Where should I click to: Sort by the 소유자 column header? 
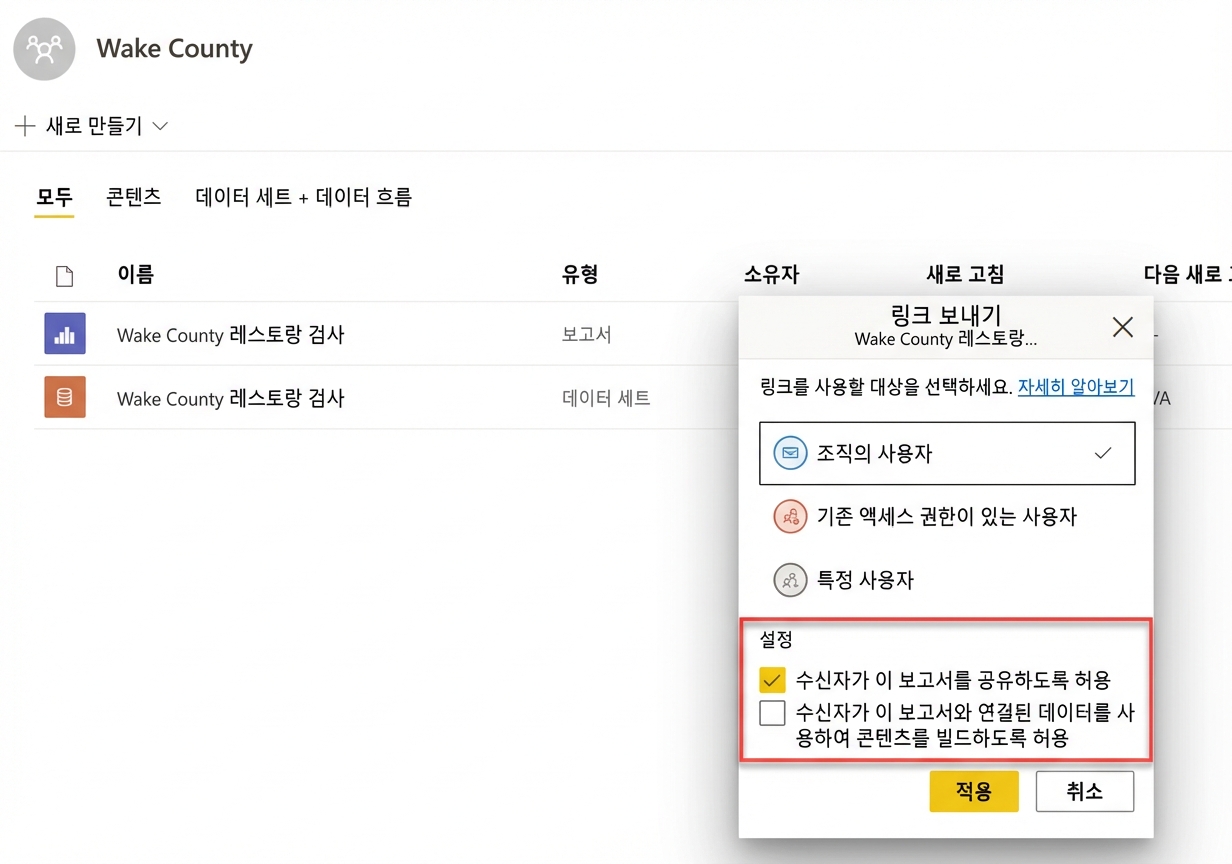coord(771,275)
